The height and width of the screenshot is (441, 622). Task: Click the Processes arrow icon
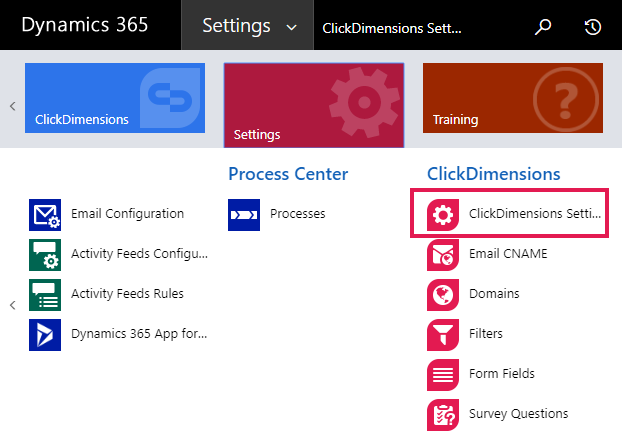[x=244, y=215]
